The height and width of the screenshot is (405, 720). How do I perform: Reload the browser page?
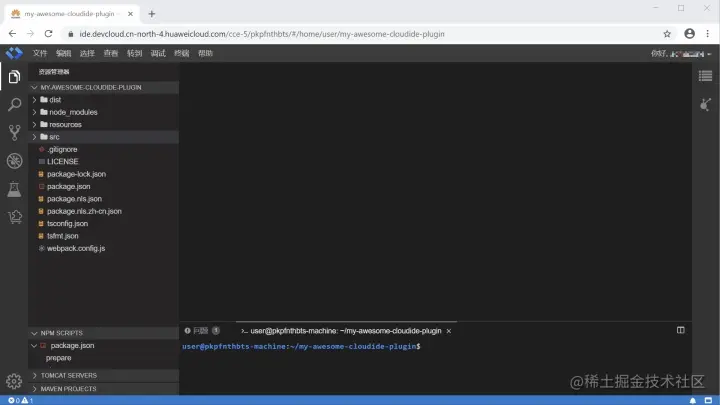pyautogui.click(x=48, y=34)
